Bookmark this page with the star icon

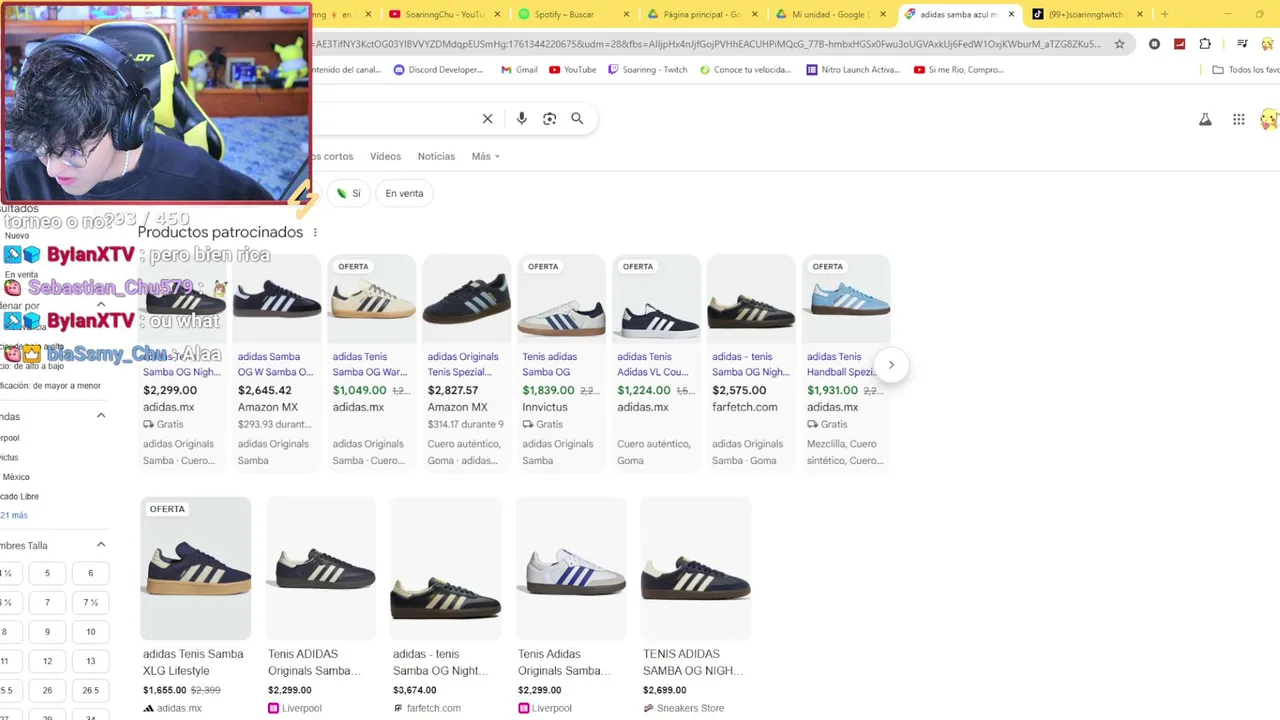[1119, 44]
